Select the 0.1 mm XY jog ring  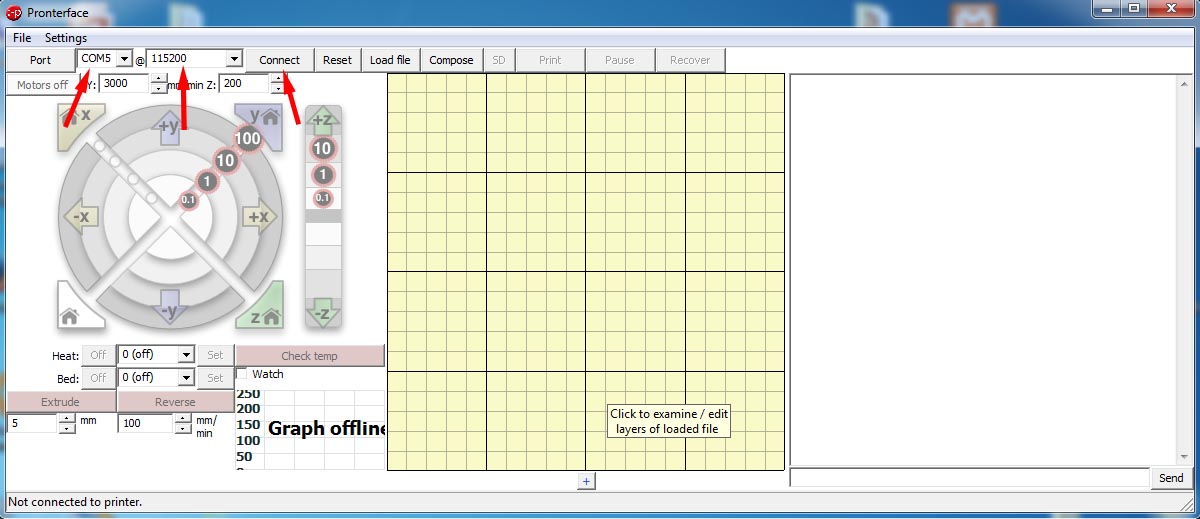tap(189, 200)
